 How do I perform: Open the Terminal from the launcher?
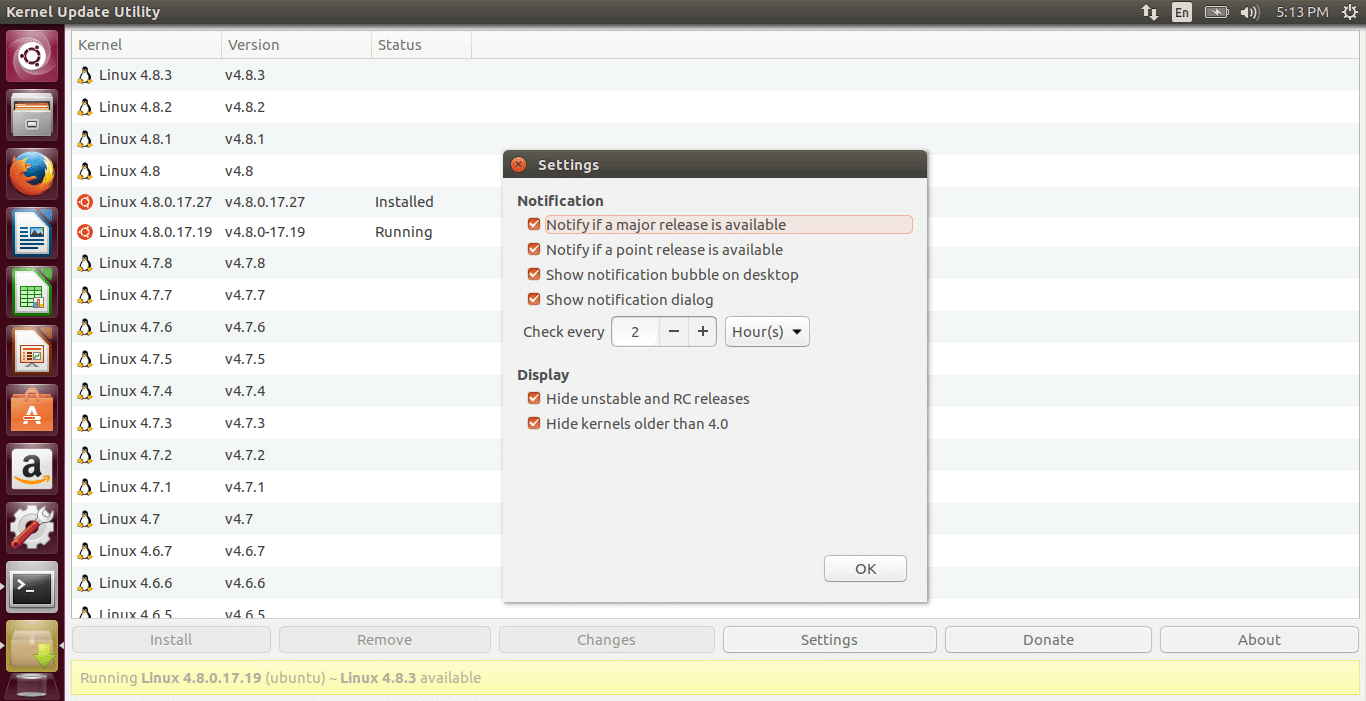(33, 587)
